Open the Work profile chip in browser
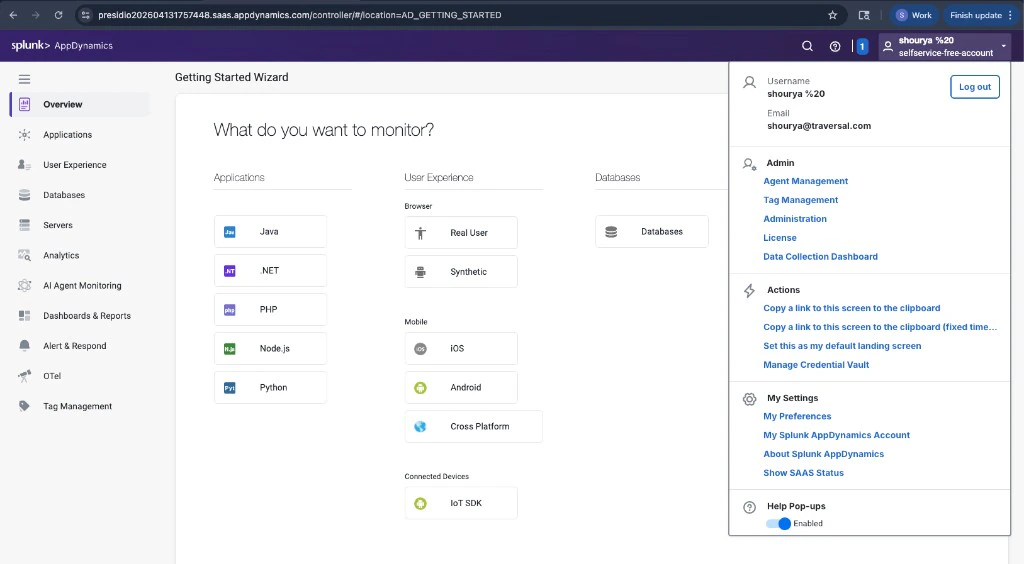The height and width of the screenshot is (564, 1024). coord(914,15)
